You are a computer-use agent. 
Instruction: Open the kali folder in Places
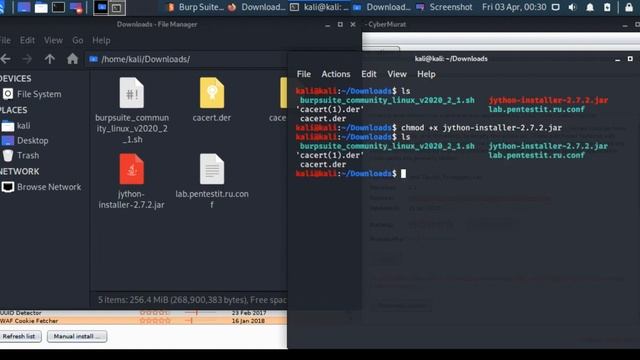(x=16, y=126)
